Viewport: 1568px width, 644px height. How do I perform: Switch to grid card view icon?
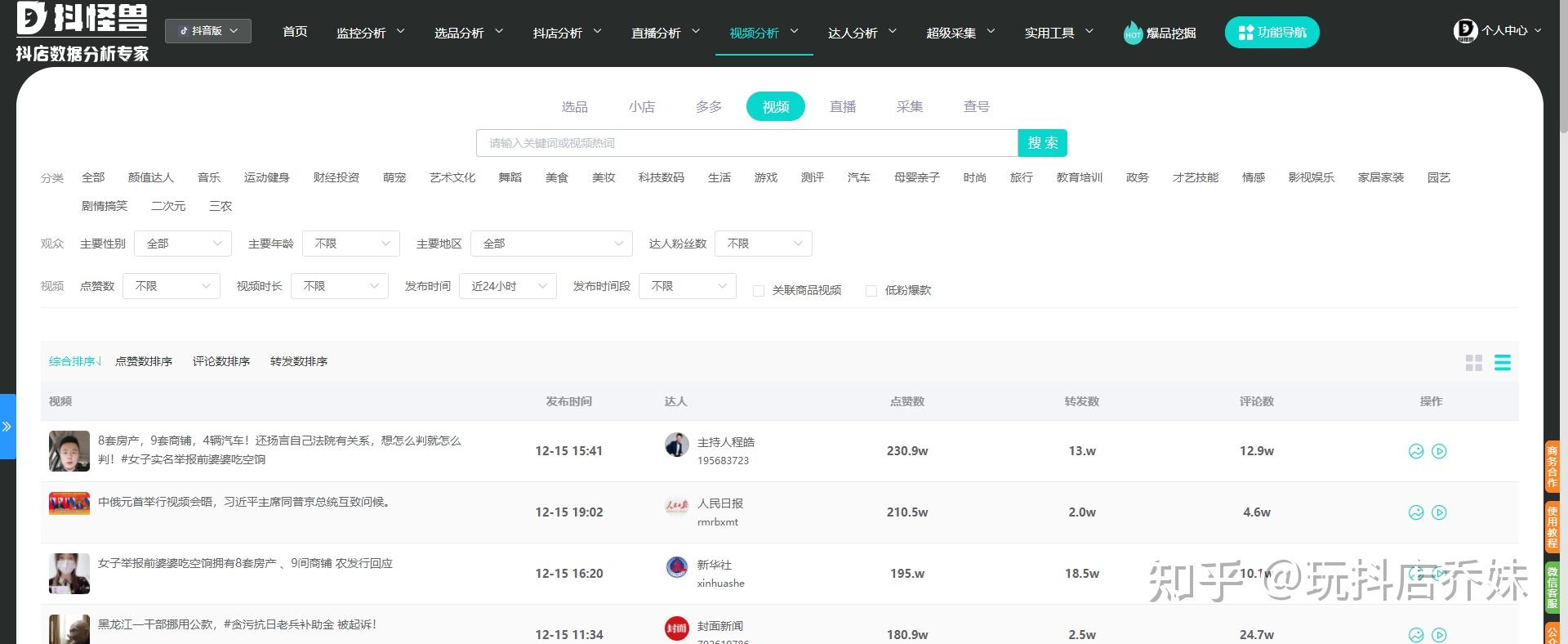tap(1474, 363)
